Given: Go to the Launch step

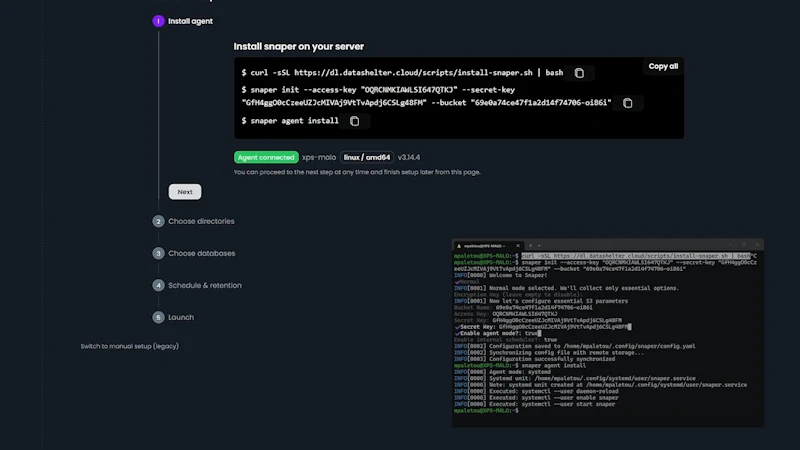Looking at the screenshot, I should [x=181, y=317].
